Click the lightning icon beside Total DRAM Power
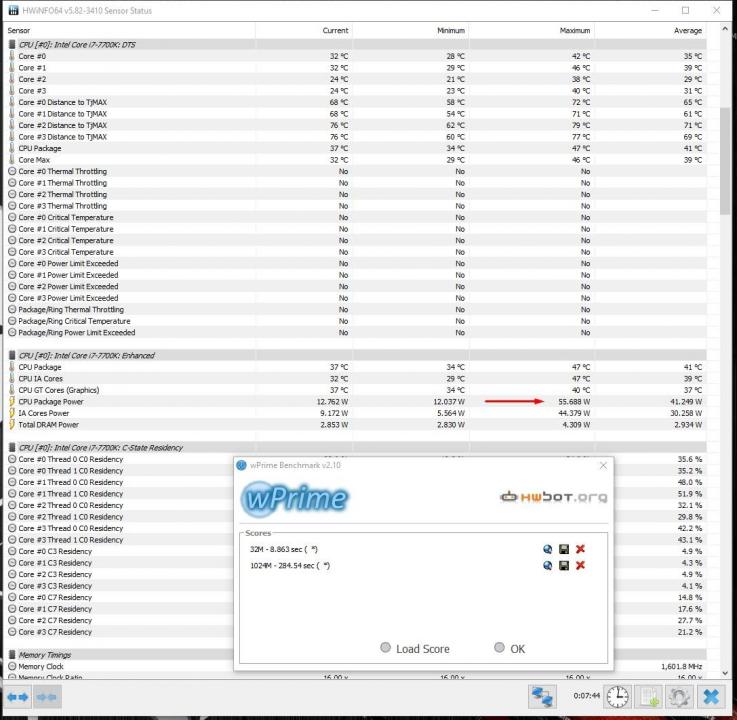 click(12, 424)
